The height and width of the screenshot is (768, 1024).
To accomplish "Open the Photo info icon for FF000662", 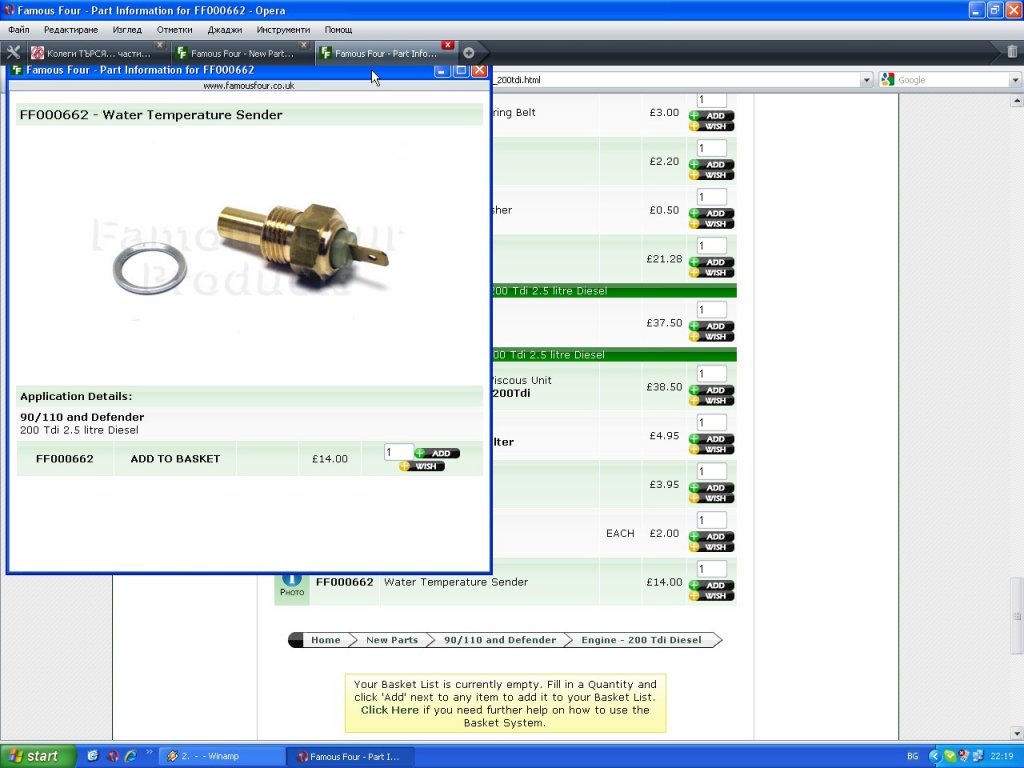I will tap(292, 583).
